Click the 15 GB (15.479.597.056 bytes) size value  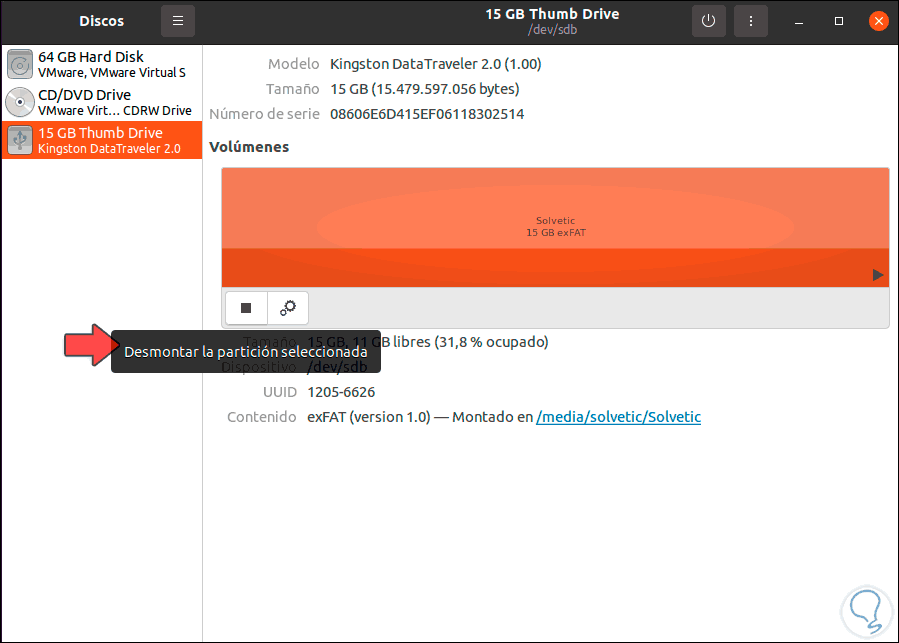(424, 89)
